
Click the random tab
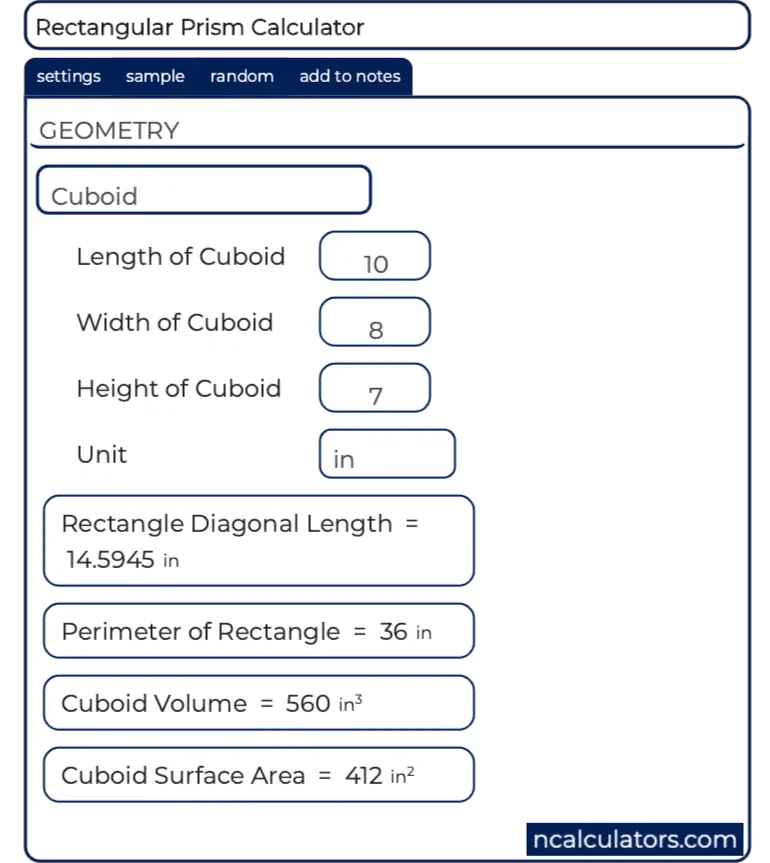pyautogui.click(x=241, y=76)
